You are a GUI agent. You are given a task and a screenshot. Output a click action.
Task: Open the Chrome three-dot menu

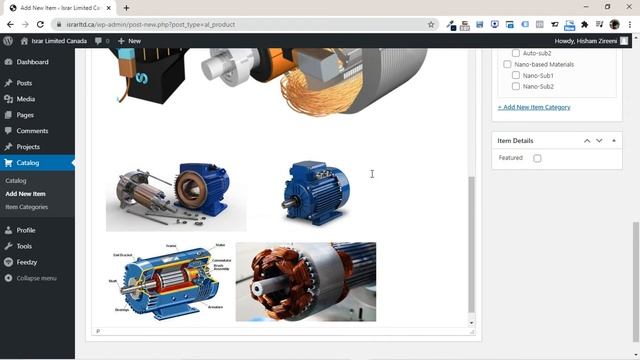point(630,24)
